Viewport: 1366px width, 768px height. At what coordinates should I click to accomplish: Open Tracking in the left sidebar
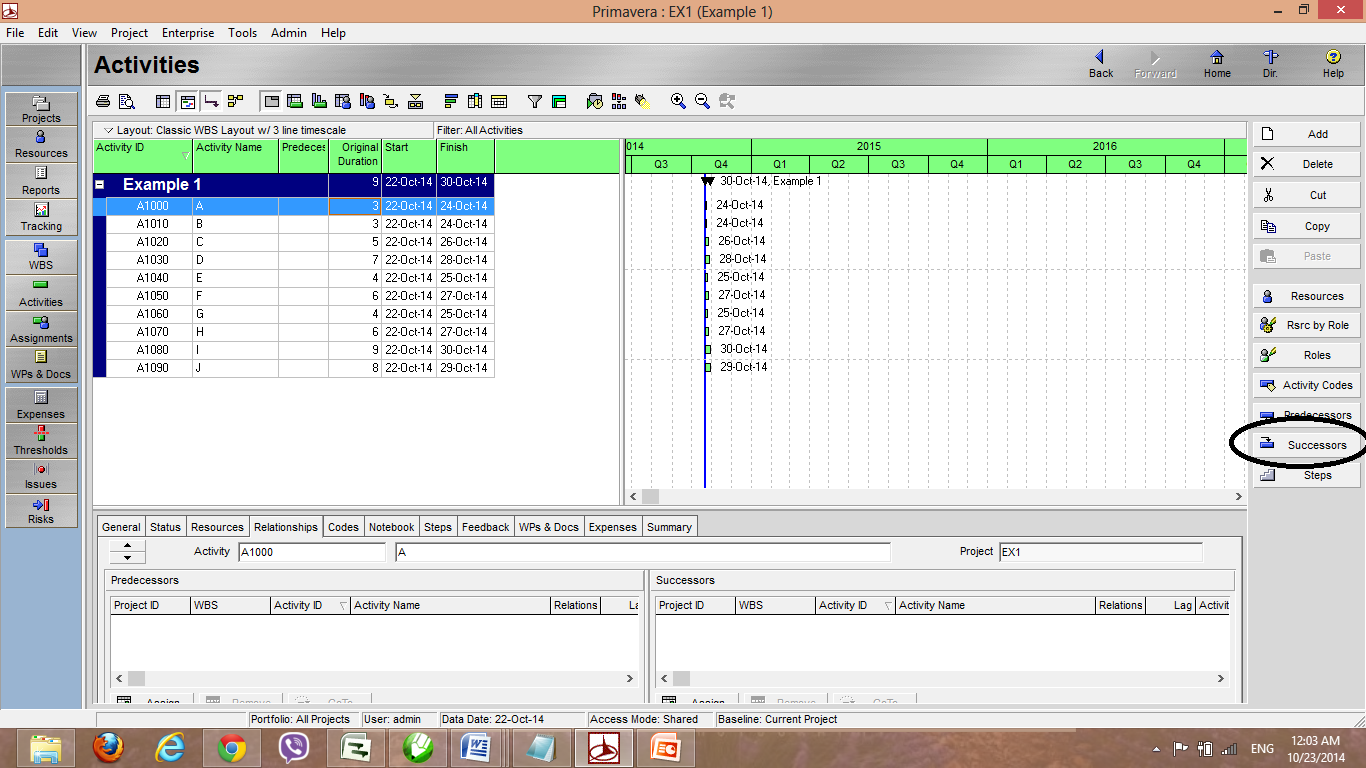[41, 217]
